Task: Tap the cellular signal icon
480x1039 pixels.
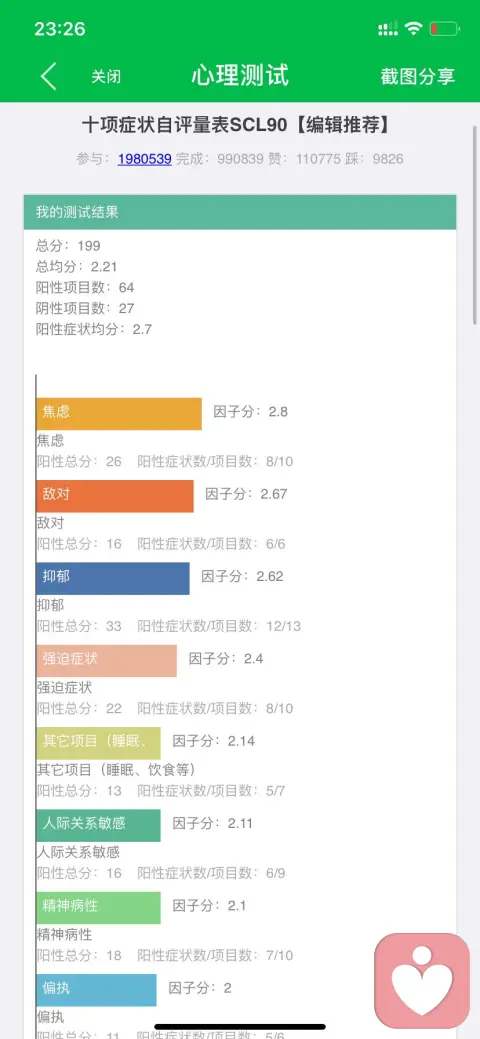Action: [388, 28]
